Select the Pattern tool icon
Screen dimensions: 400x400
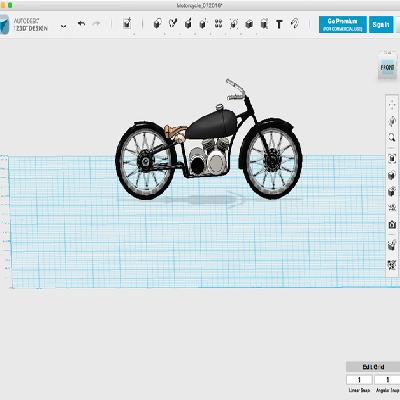[x=218, y=23]
